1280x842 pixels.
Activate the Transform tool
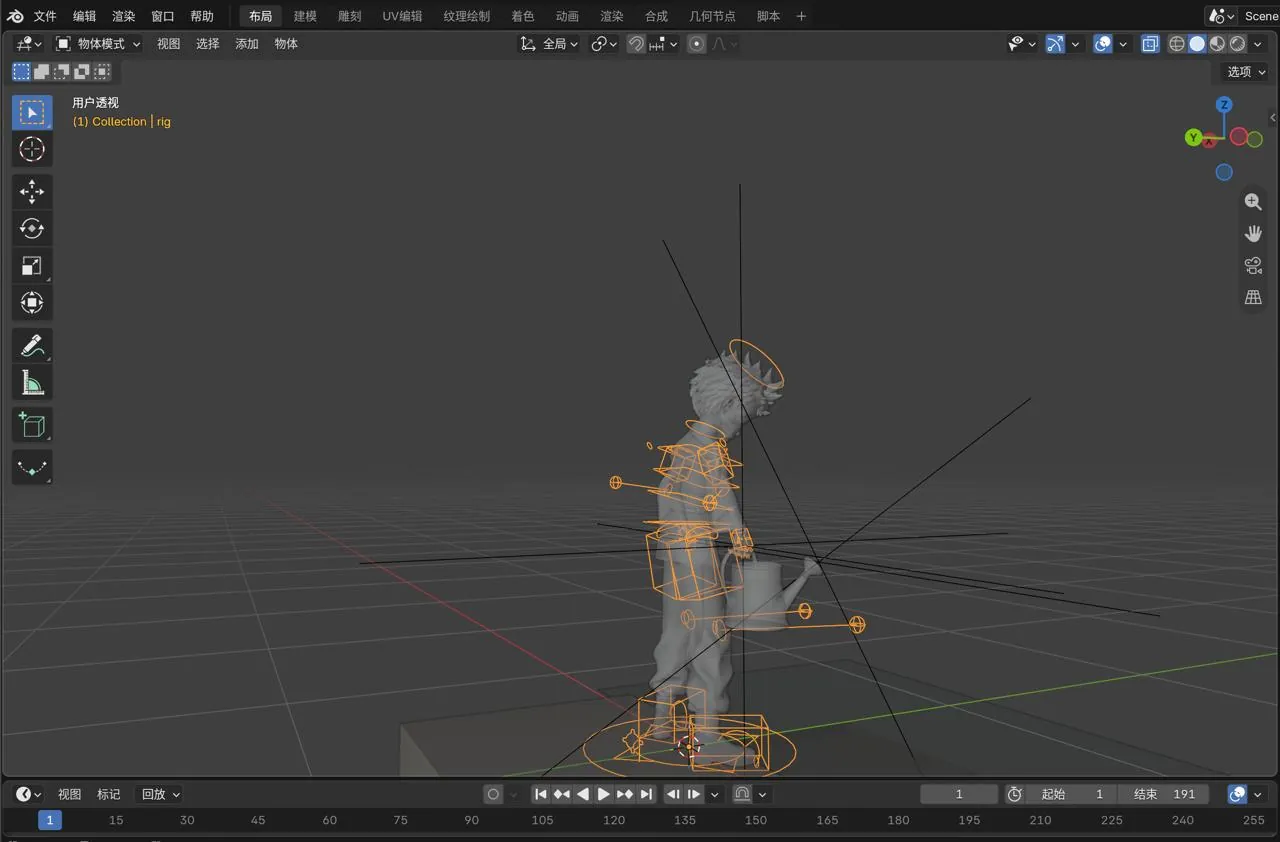32,302
